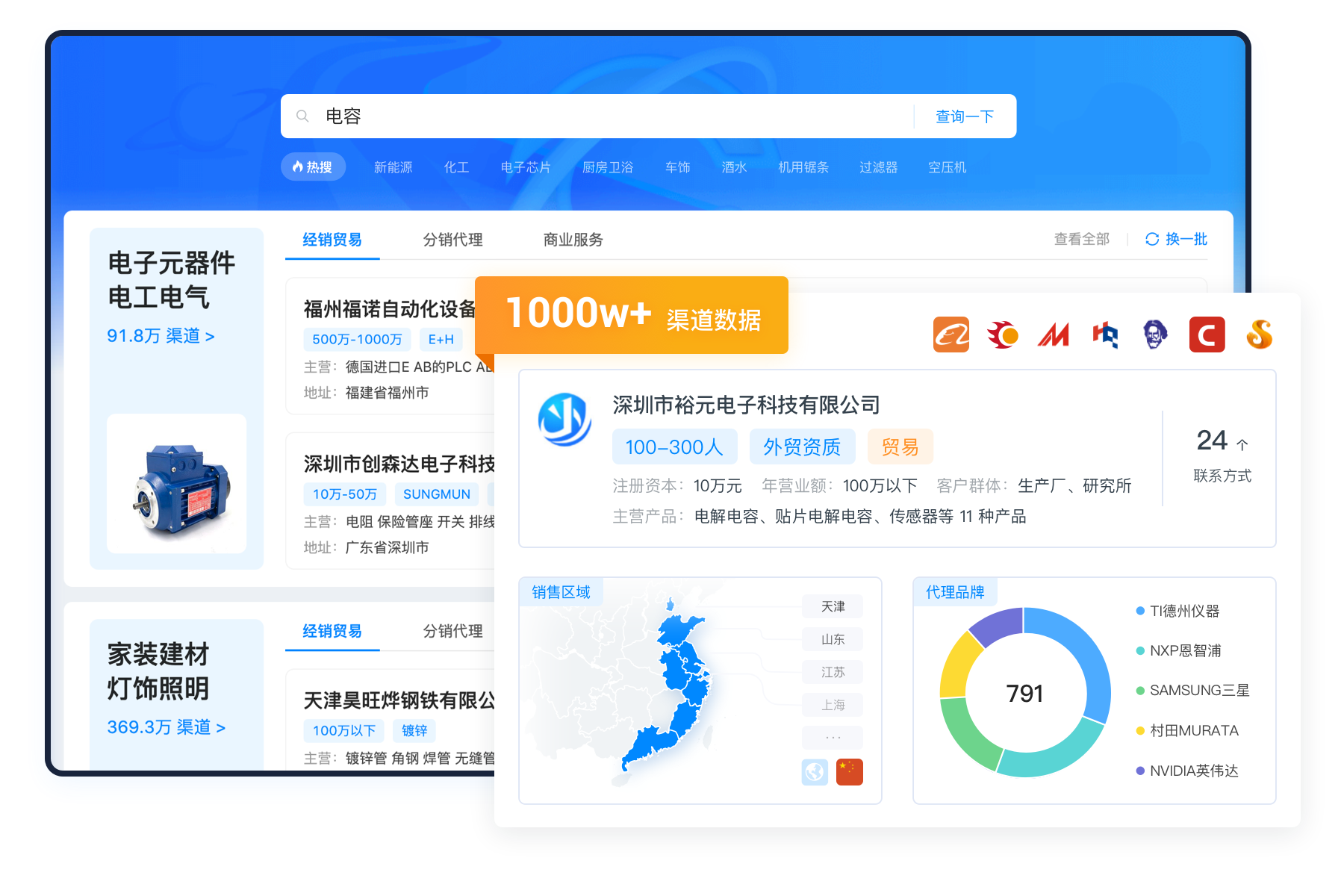Click the red M platform icon
Viewport: 1344px width, 896px height.
[1054, 335]
